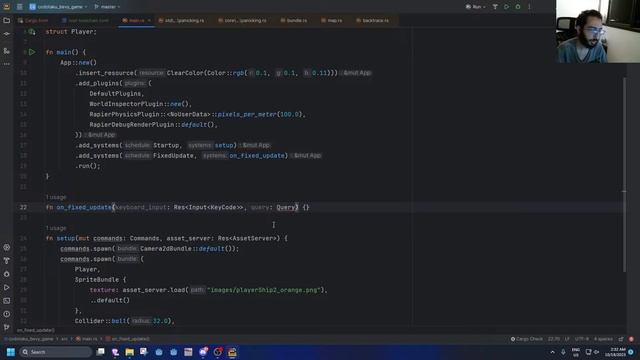
Task: Open the caret position 22:70 widget
Action: coord(554,339)
